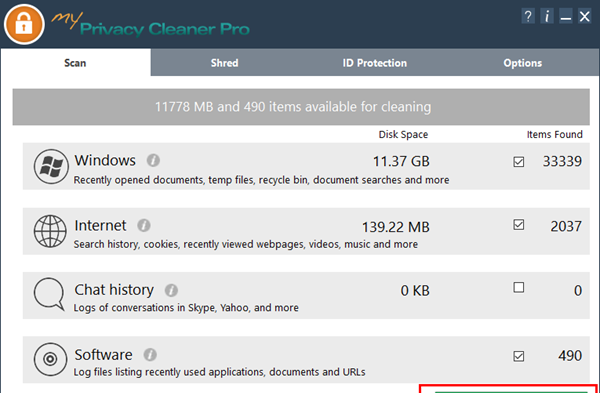600x393 pixels.
Task: Click the Internet globe category icon
Action: coord(50,231)
